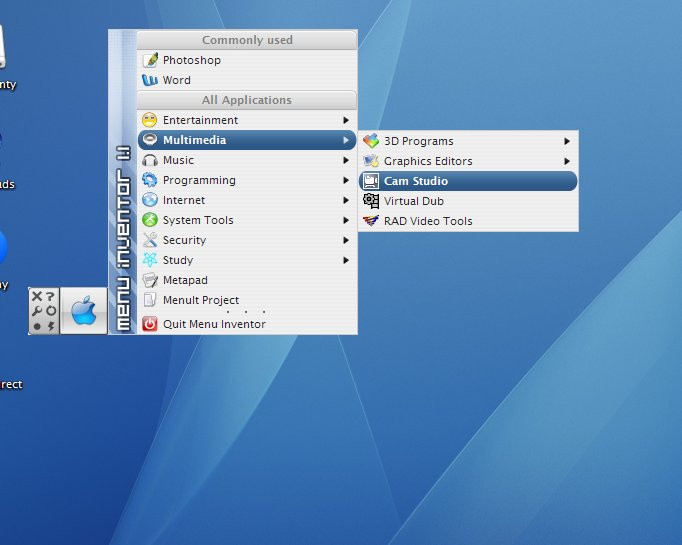This screenshot has width=682, height=545.
Task: Expand the 3D Programs submenu arrow
Action: (x=567, y=141)
